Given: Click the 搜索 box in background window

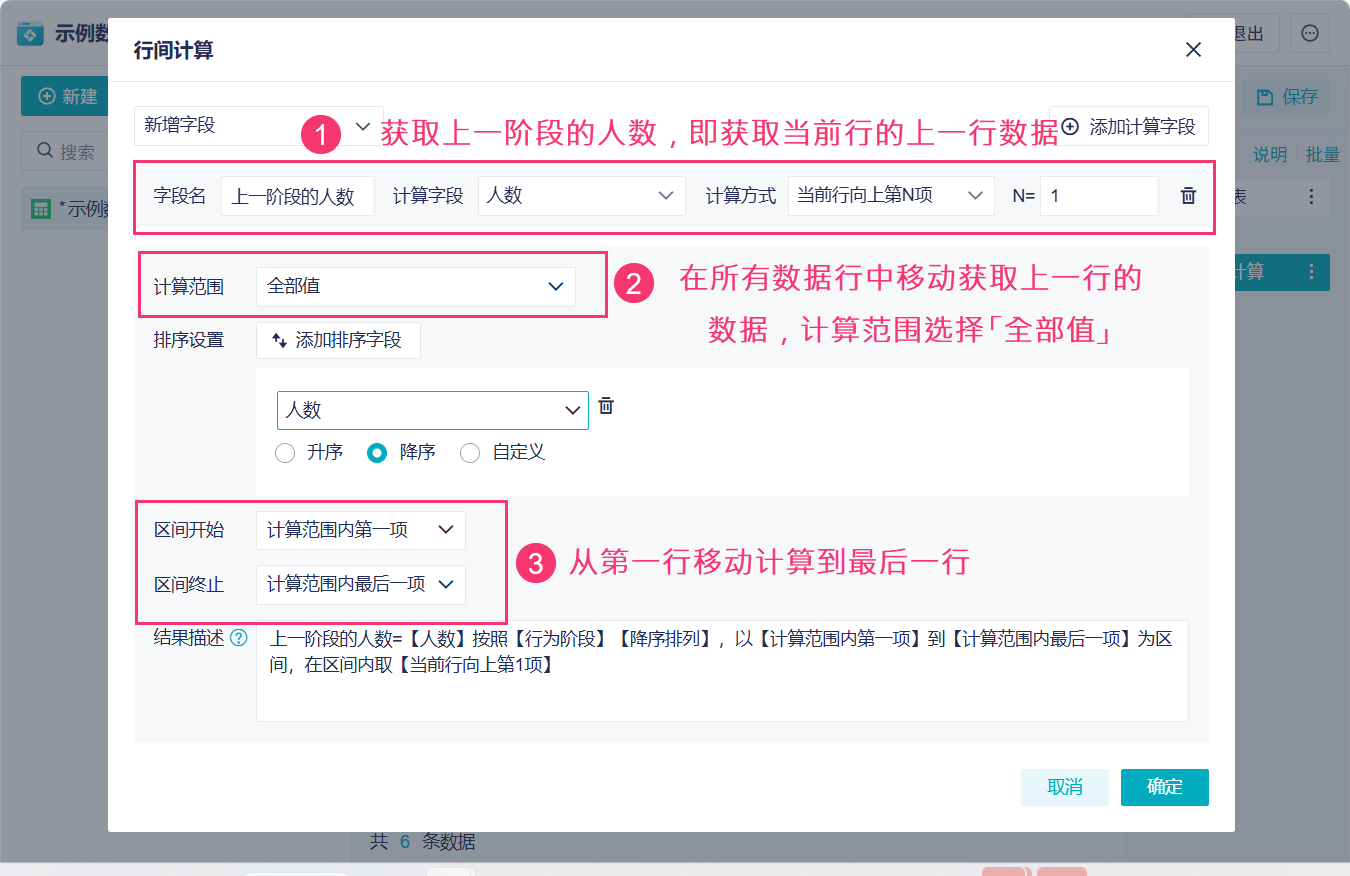Looking at the screenshot, I should (65, 152).
